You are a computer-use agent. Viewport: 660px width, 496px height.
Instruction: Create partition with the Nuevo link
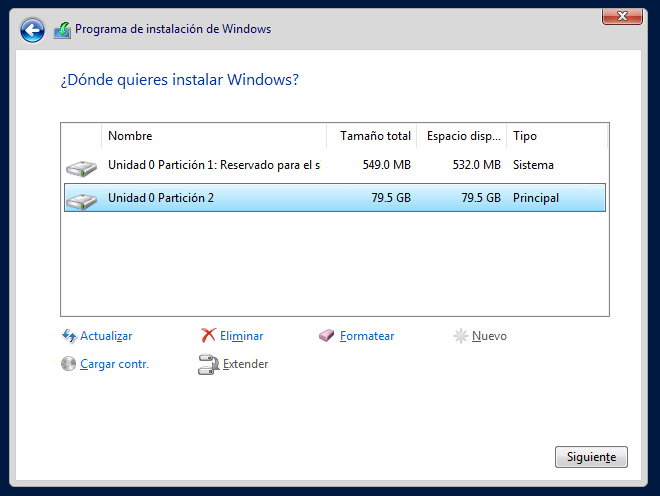point(489,336)
